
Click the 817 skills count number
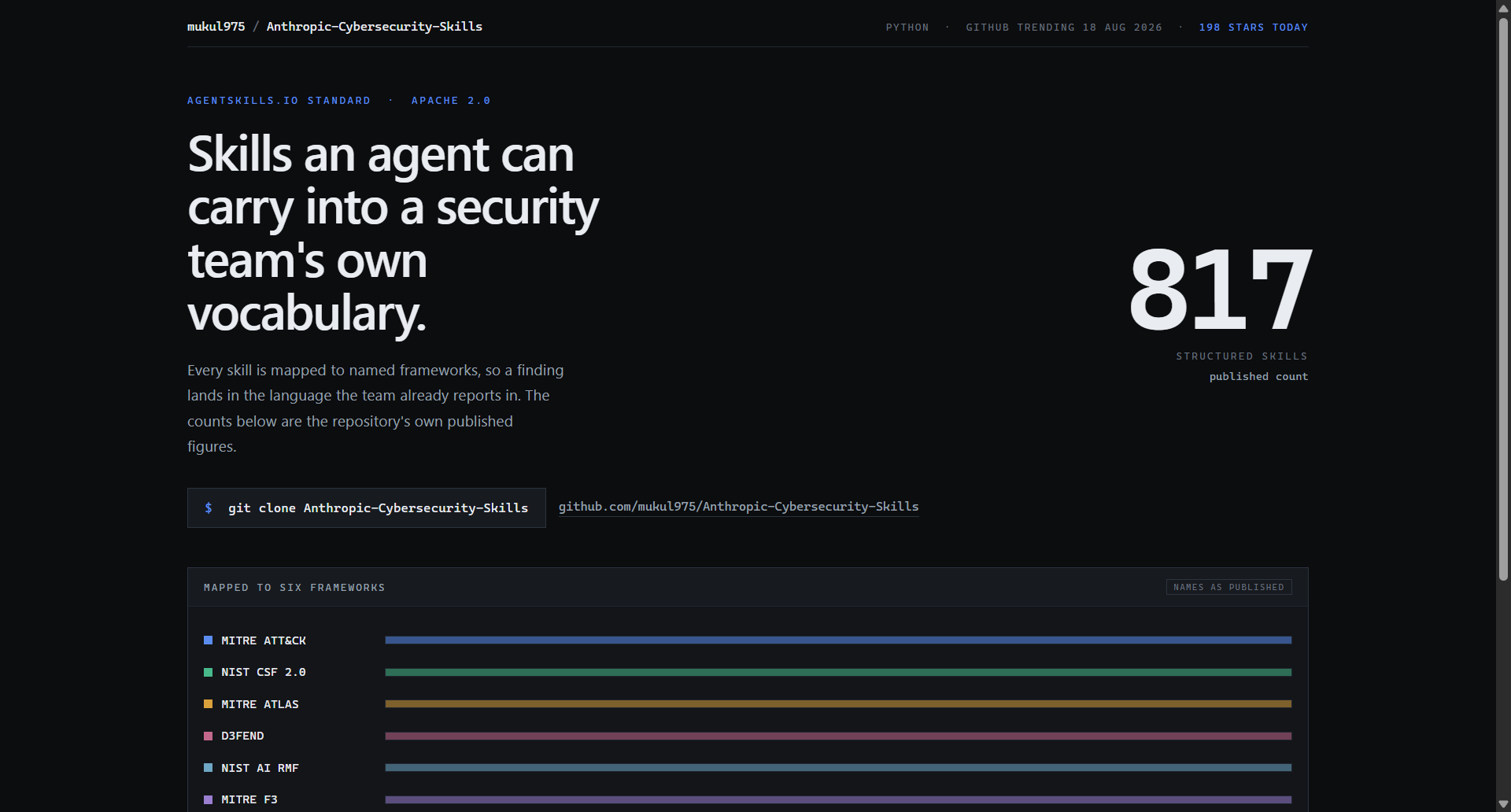[1220, 290]
